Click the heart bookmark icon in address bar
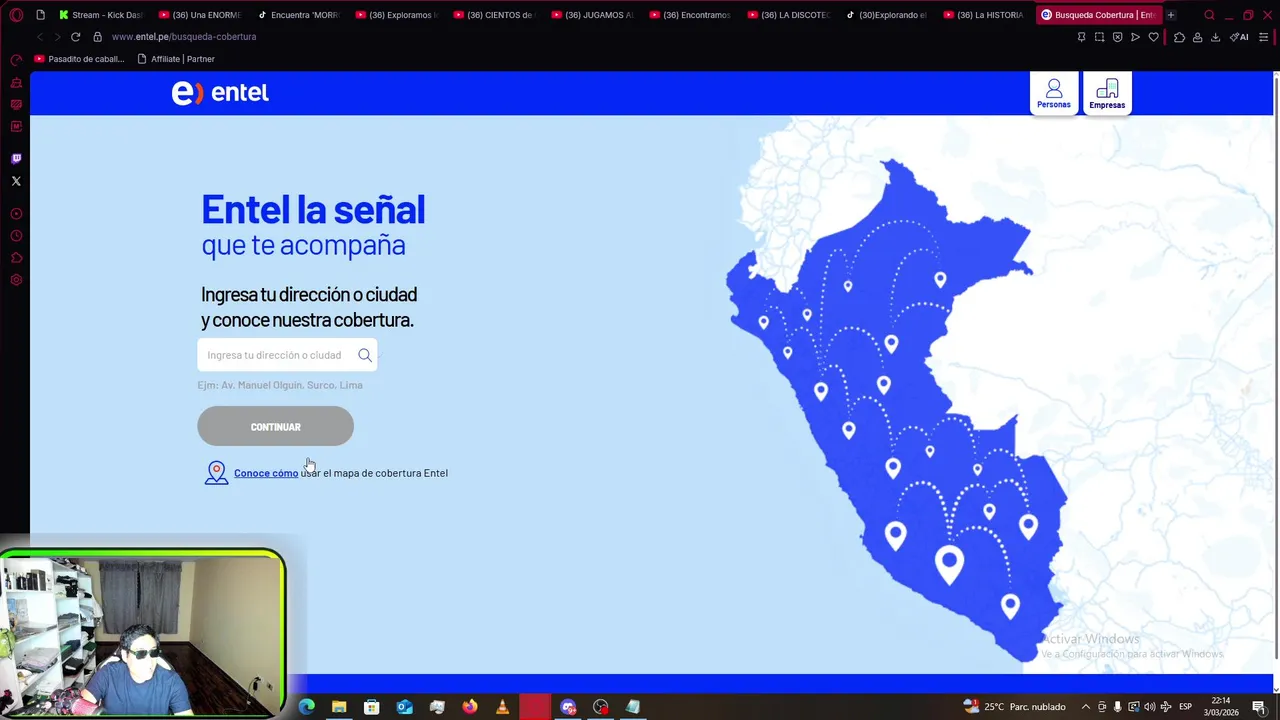 pyautogui.click(x=1153, y=37)
